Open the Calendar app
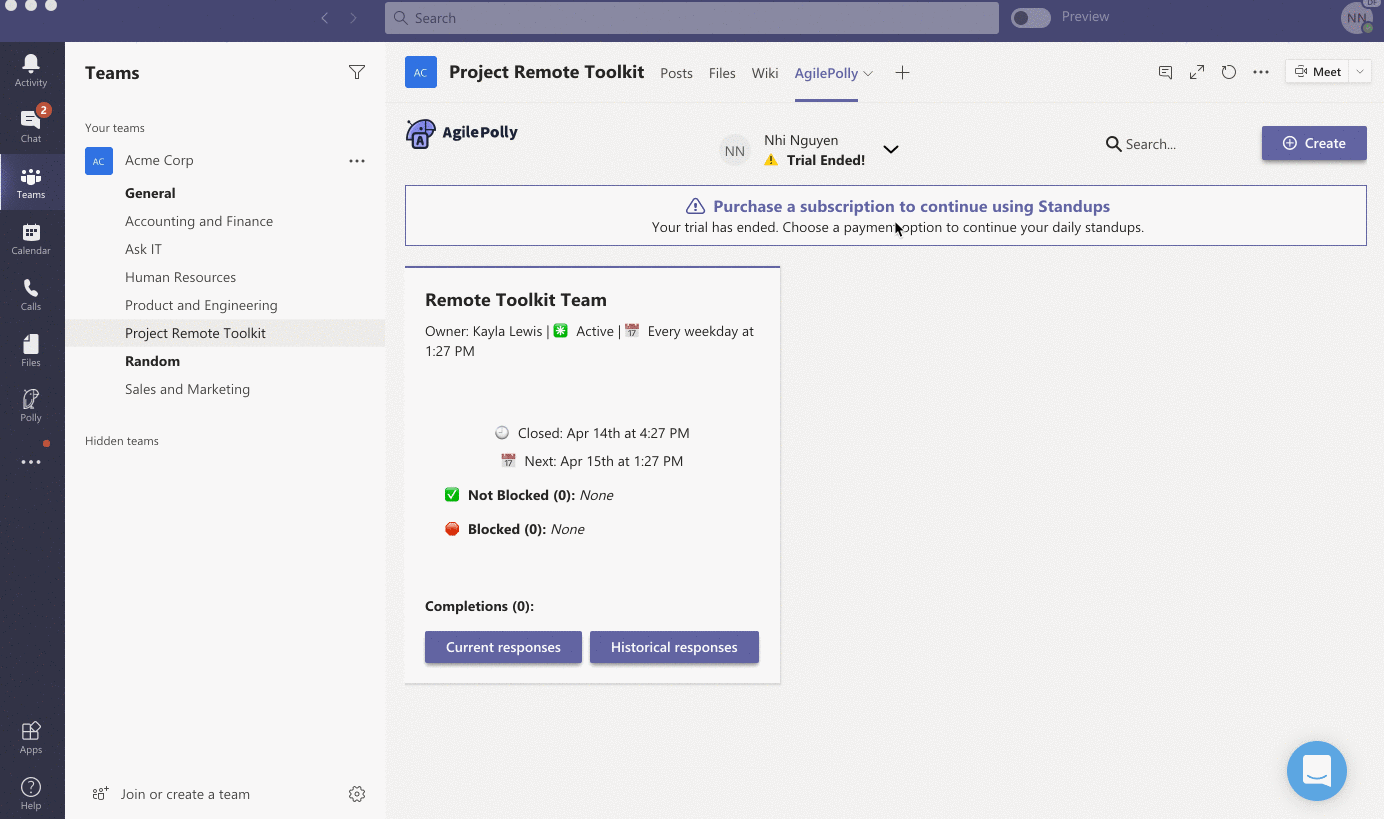1384x819 pixels. click(31, 238)
